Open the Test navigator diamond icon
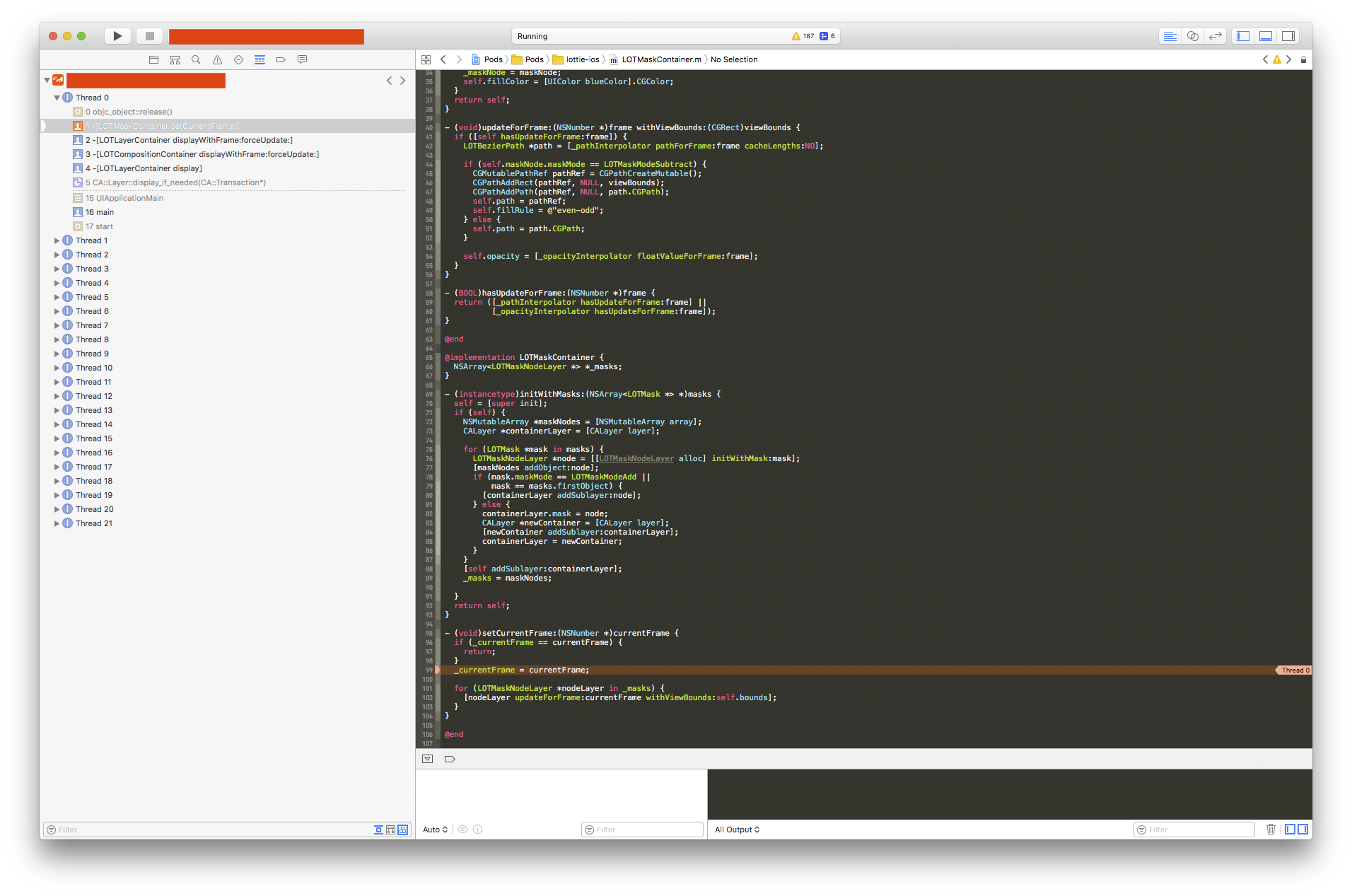This screenshot has height=896, width=1352. click(x=238, y=60)
